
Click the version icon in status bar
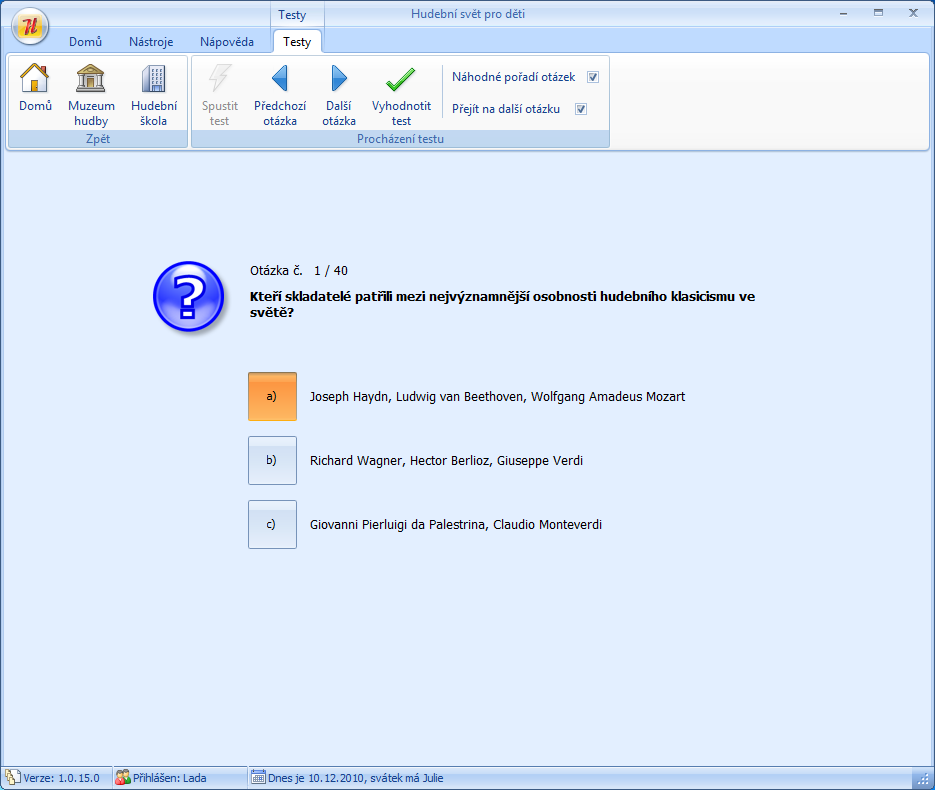[x=13, y=777]
